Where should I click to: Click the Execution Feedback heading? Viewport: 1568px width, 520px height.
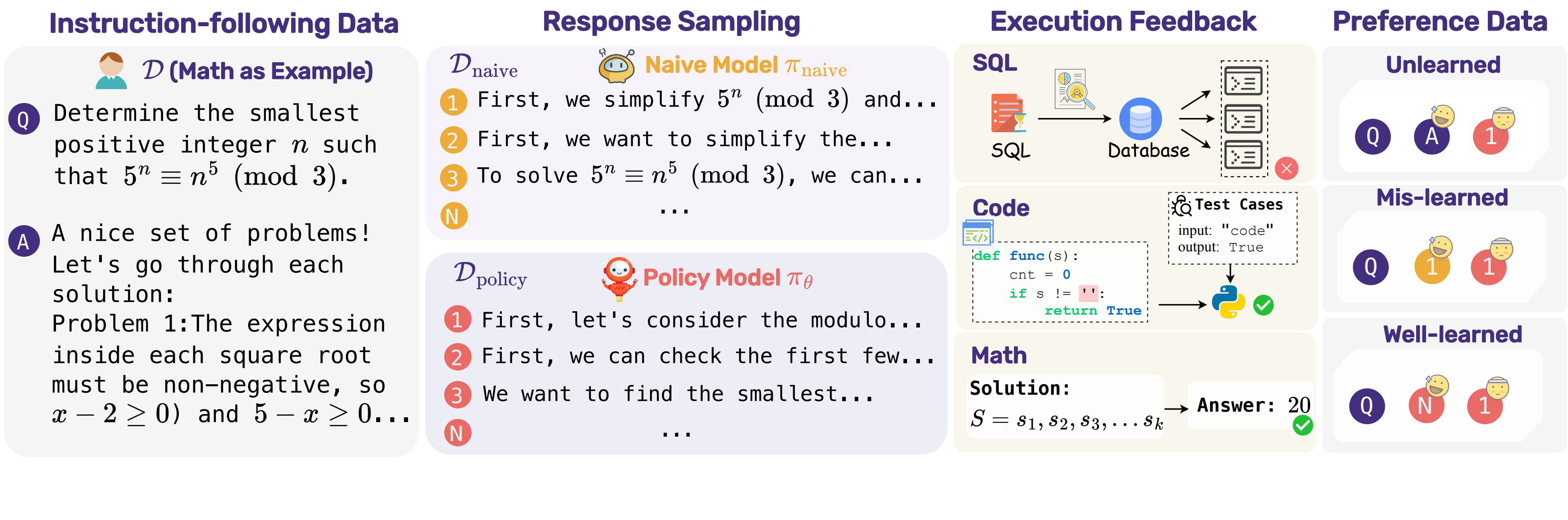(x=1123, y=22)
